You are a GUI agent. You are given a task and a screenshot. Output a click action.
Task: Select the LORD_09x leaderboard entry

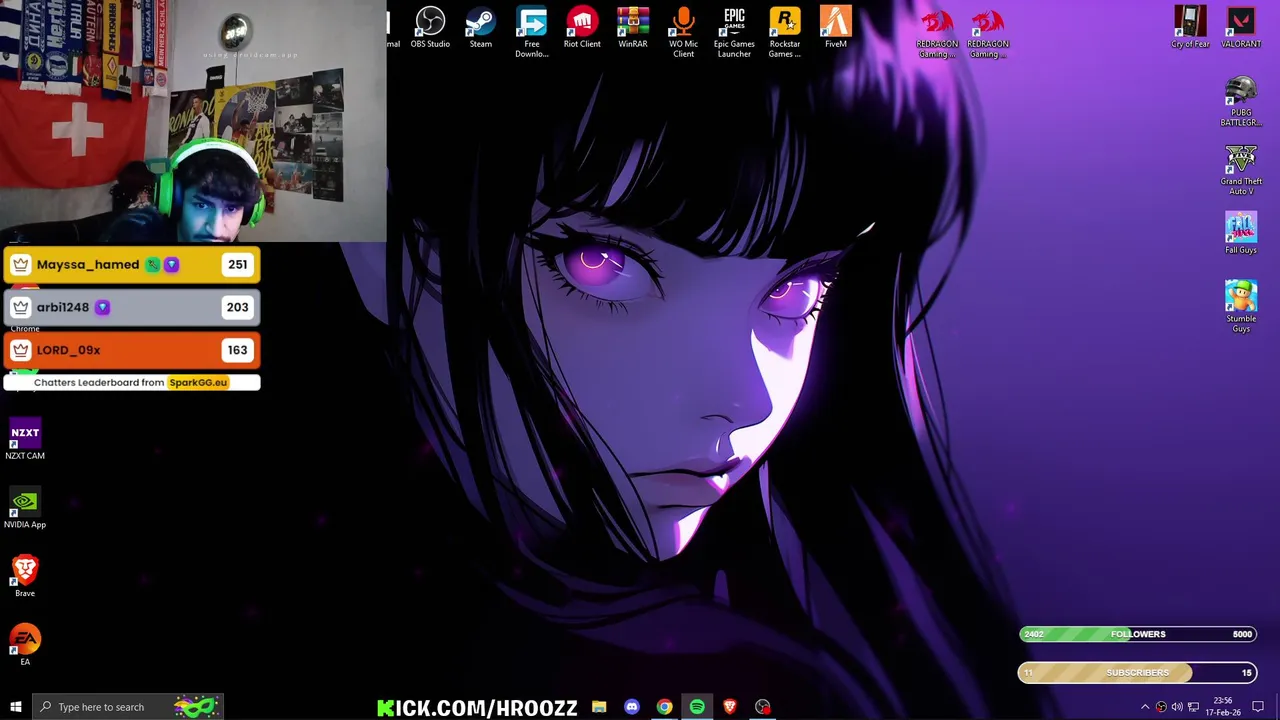coord(132,350)
